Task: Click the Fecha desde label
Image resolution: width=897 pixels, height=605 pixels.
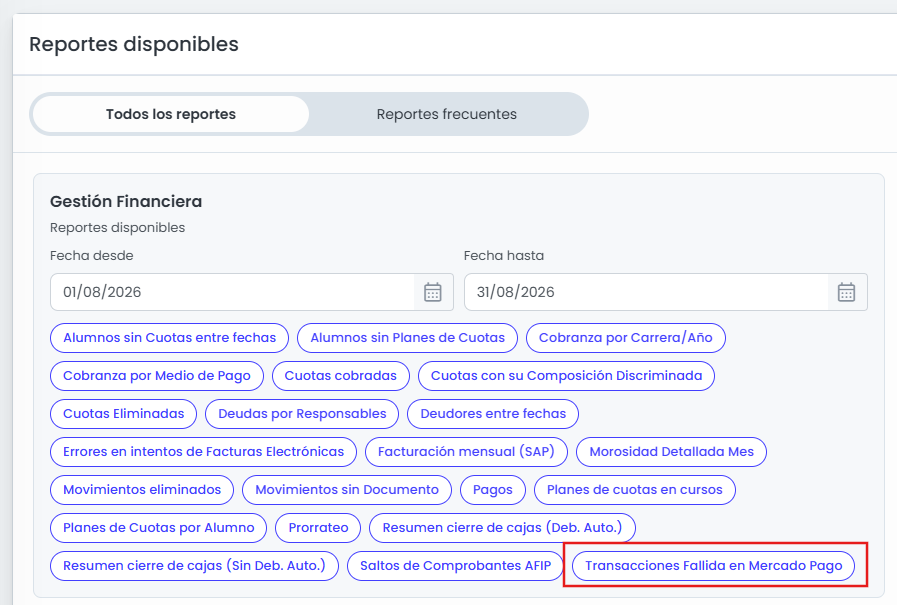Action: (92, 256)
